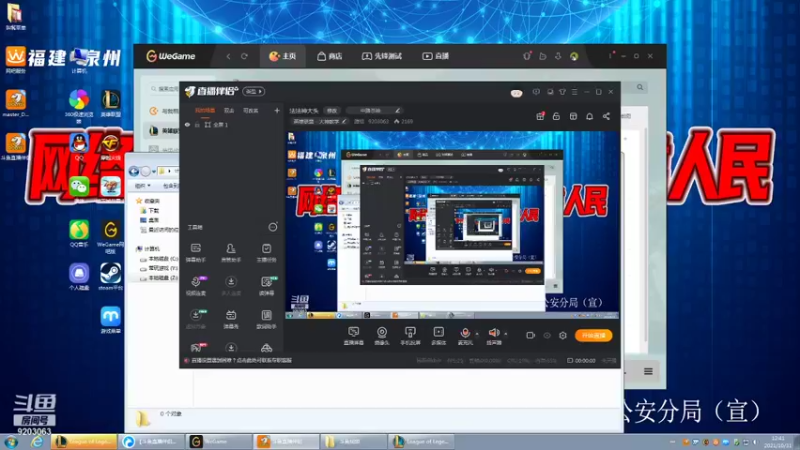Screen dimensions: 800x450
Task: Switch to WeGame 主页 tab
Action: [x=283, y=56]
